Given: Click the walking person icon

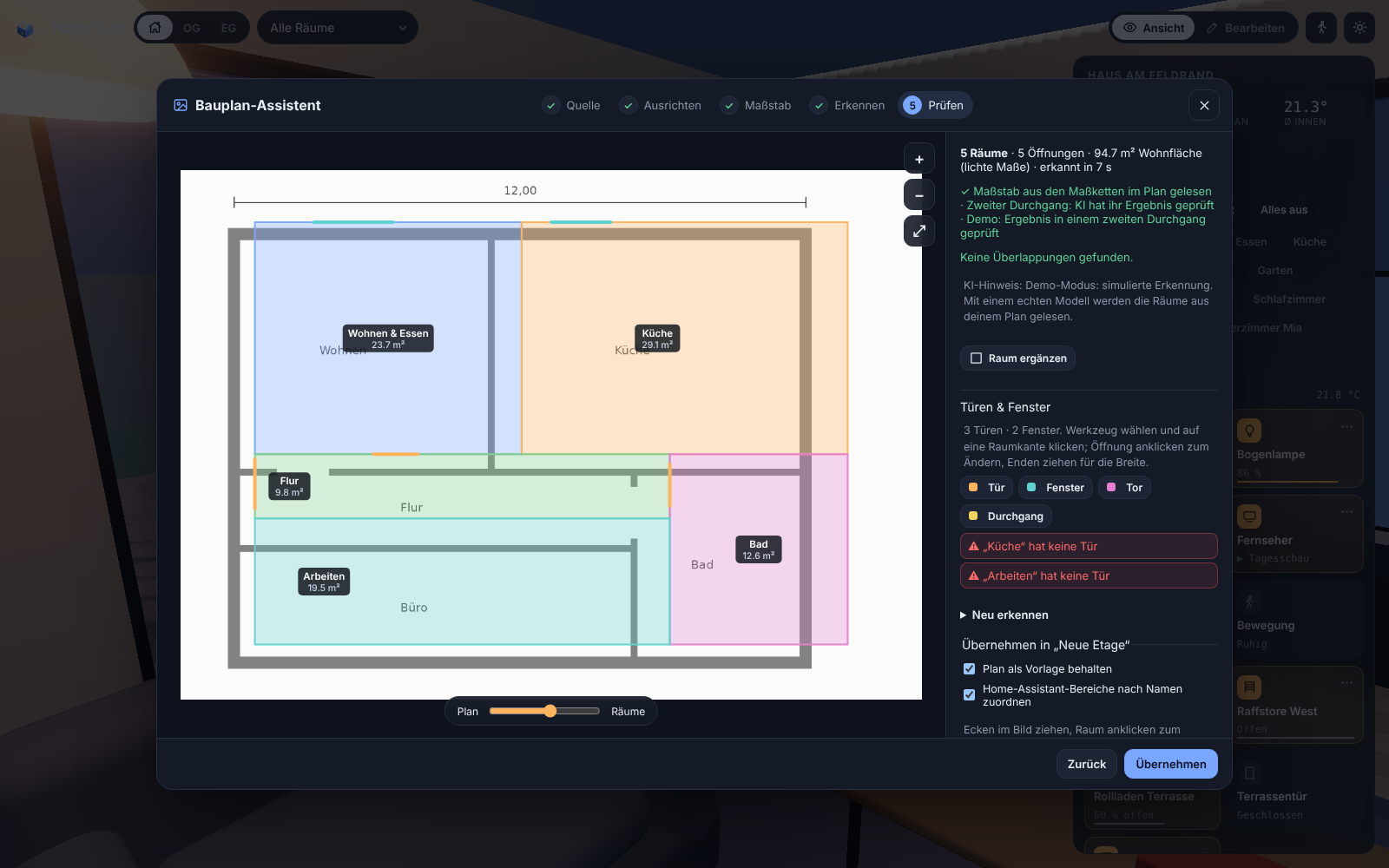Looking at the screenshot, I should point(1321,28).
